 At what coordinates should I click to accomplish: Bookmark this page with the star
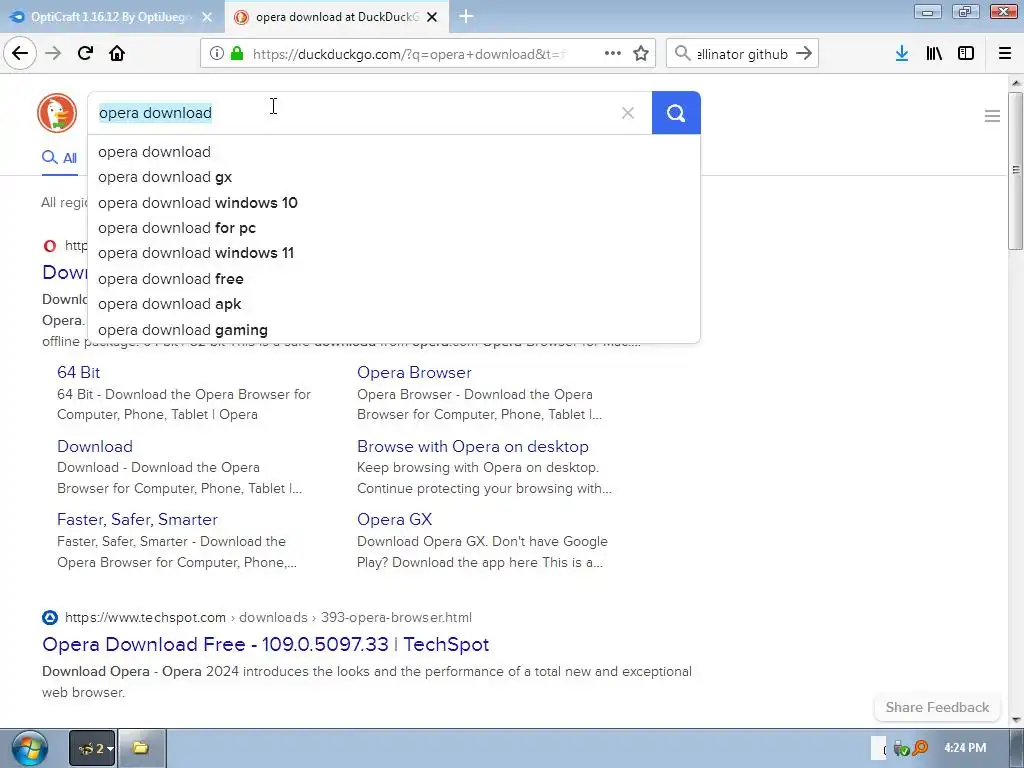point(641,54)
